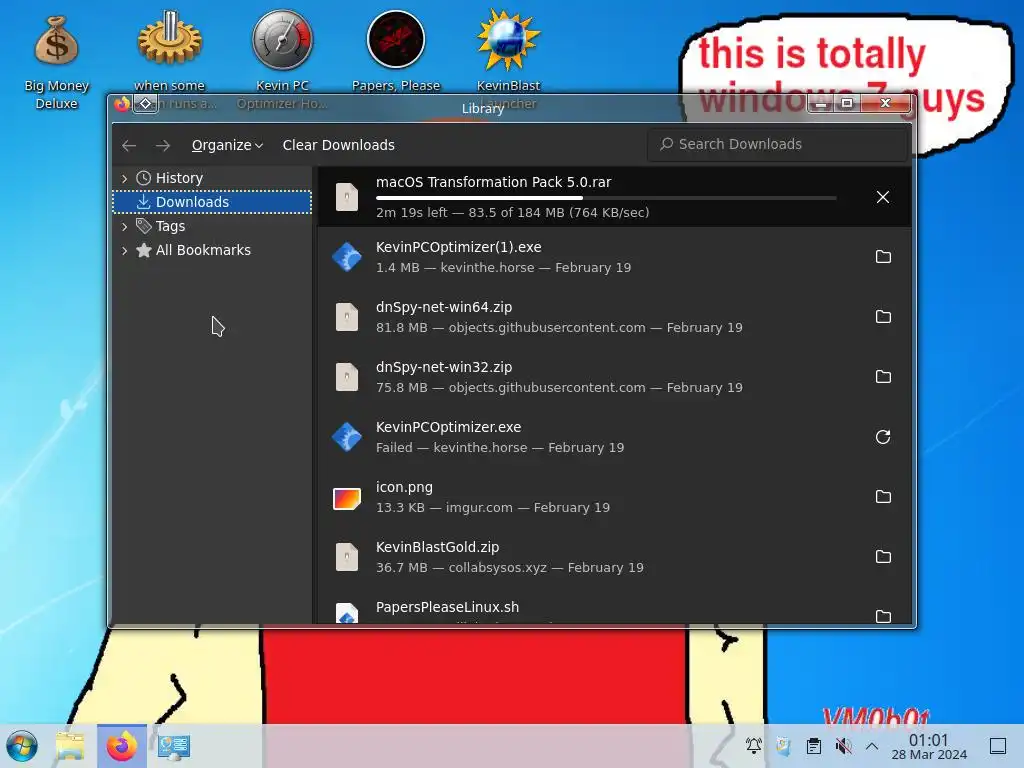The height and width of the screenshot is (768, 1024).
Task: Expand the History tree item
Action: click(x=125, y=178)
